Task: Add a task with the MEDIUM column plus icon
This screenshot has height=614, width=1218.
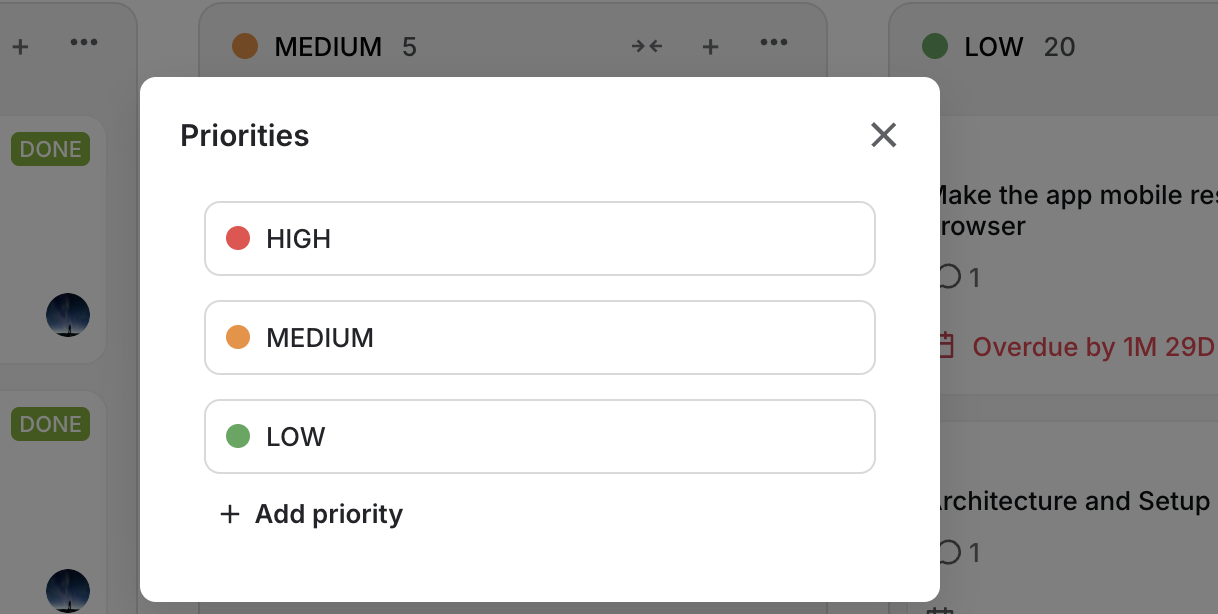Action: (x=710, y=46)
